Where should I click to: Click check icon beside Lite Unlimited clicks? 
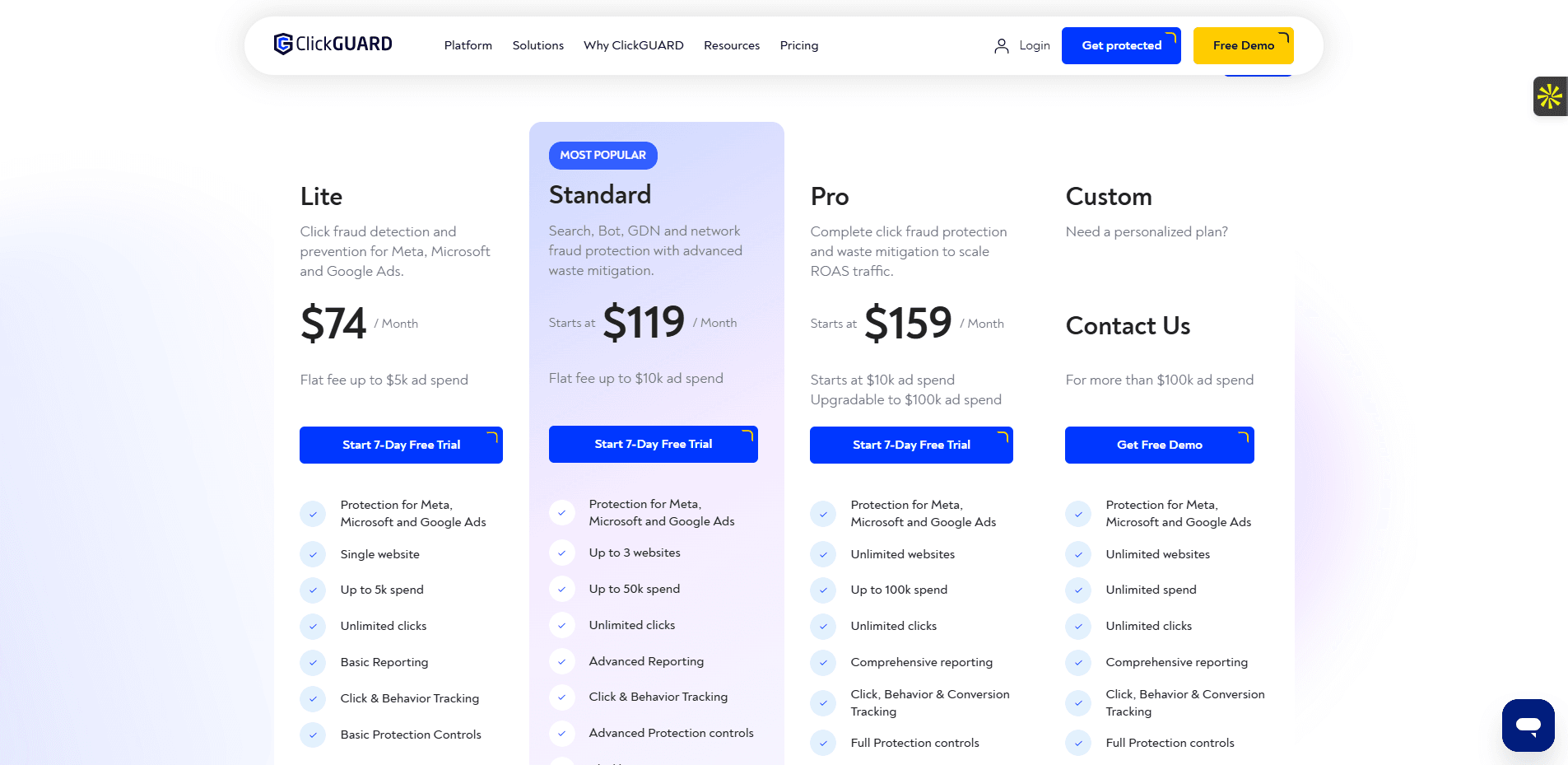tap(313, 627)
